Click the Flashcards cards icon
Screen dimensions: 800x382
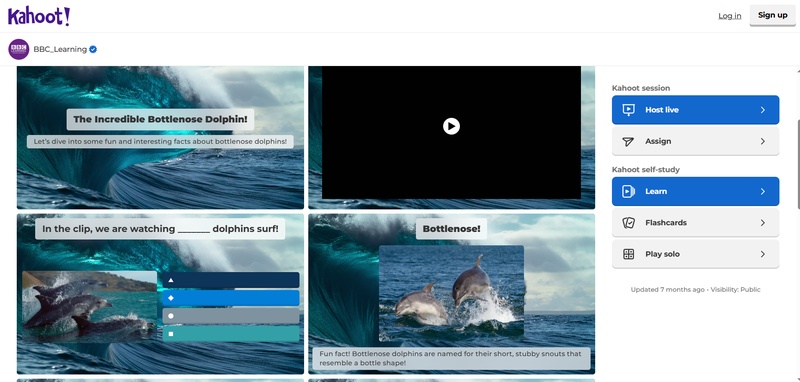pyautogui.click(x=629, y=223)
